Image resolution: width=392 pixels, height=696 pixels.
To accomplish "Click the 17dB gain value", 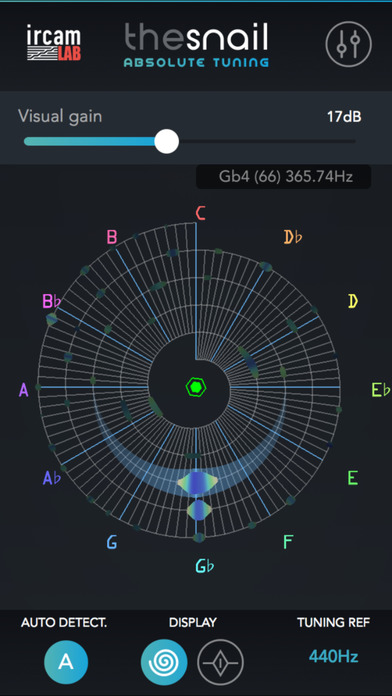I will pyautogui.click(x=344, y=117).
